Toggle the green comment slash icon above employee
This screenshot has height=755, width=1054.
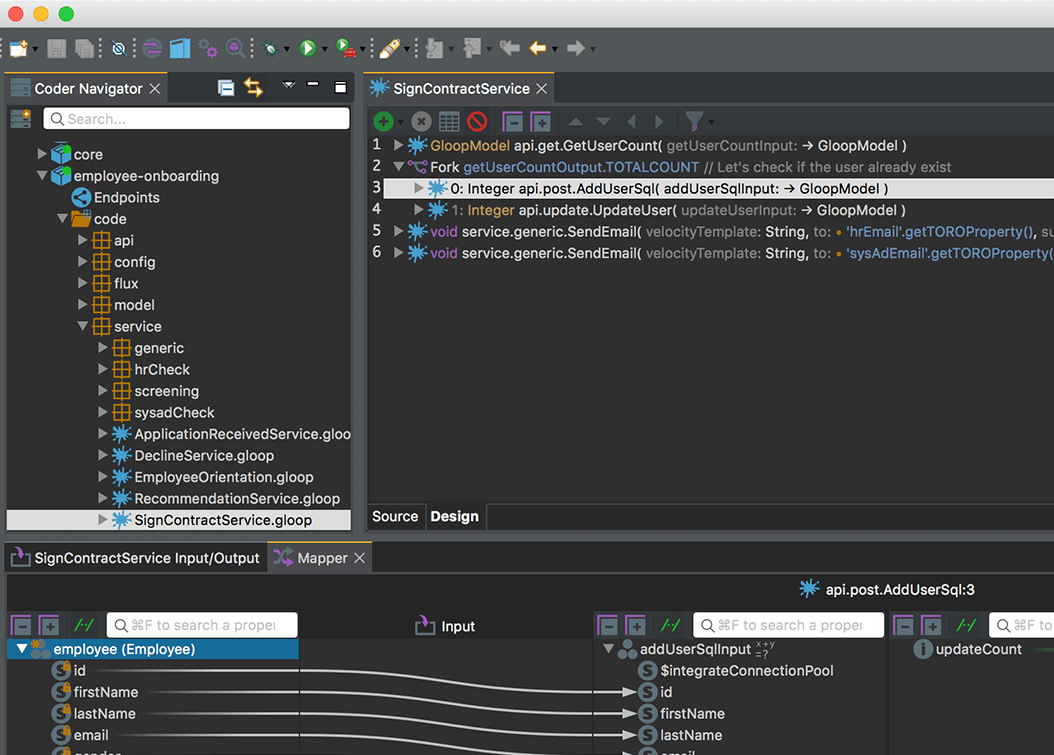(84, 625)
